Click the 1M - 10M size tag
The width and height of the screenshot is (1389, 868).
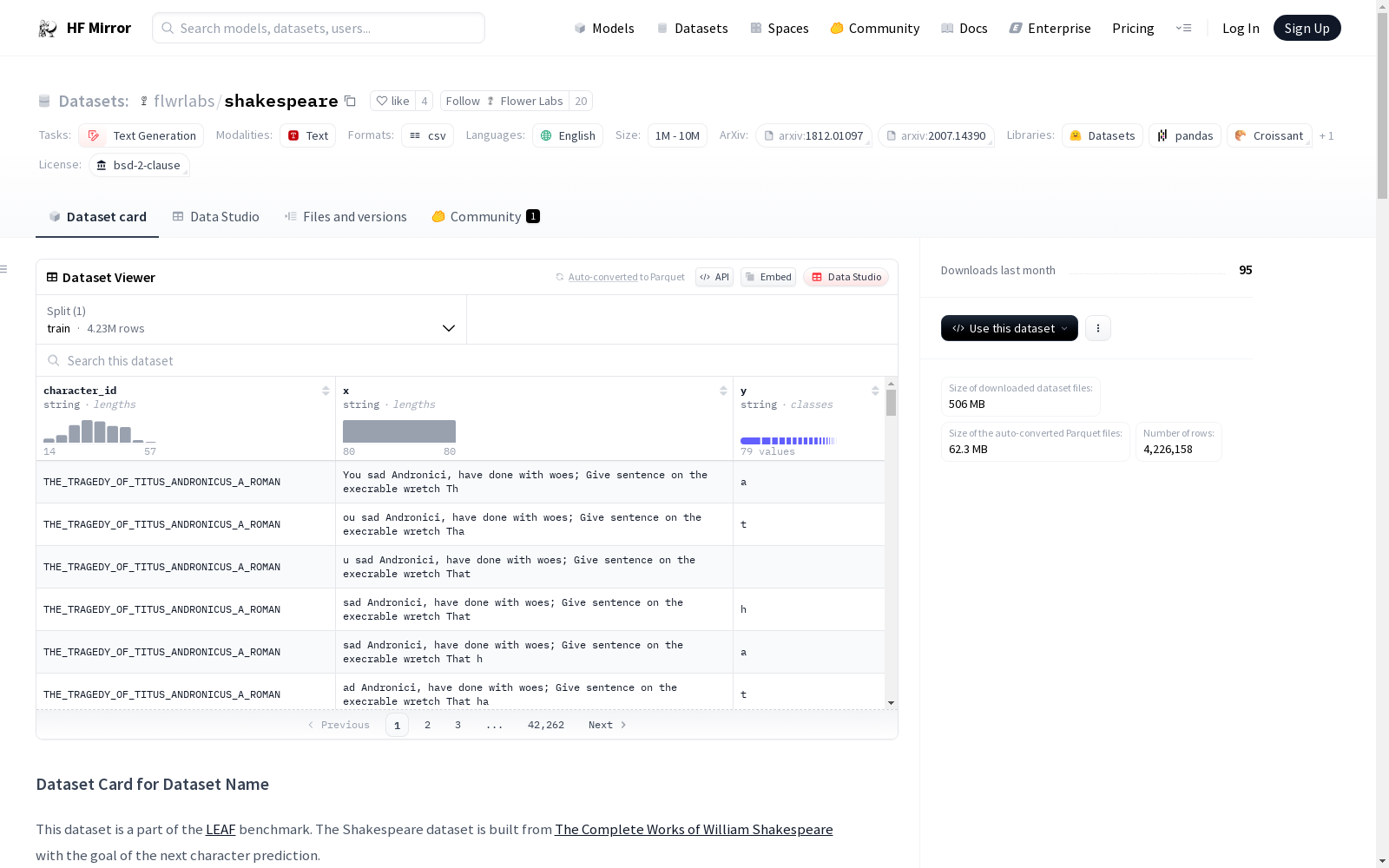[677, 135]
